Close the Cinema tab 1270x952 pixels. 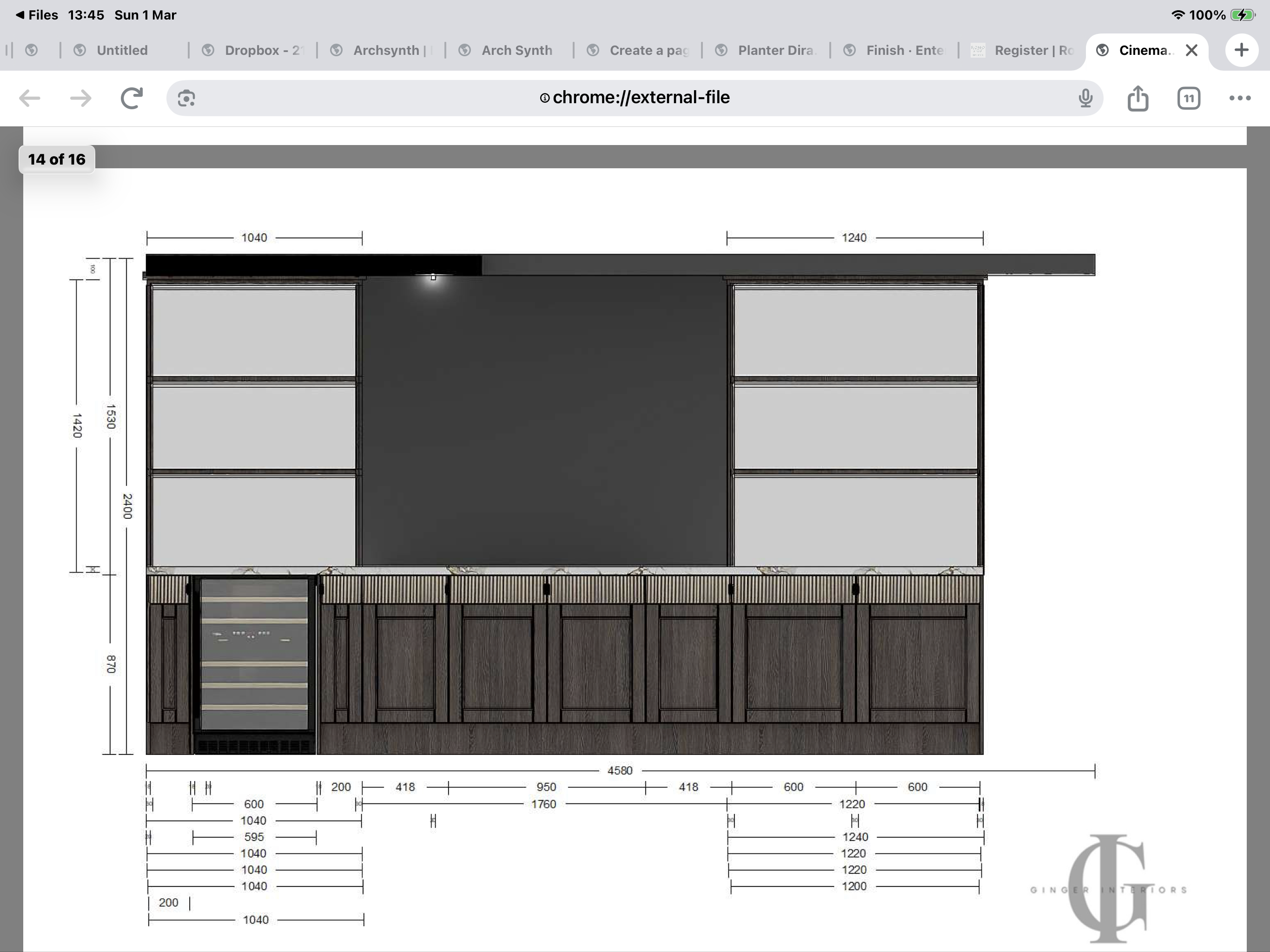coord(1191,51)
